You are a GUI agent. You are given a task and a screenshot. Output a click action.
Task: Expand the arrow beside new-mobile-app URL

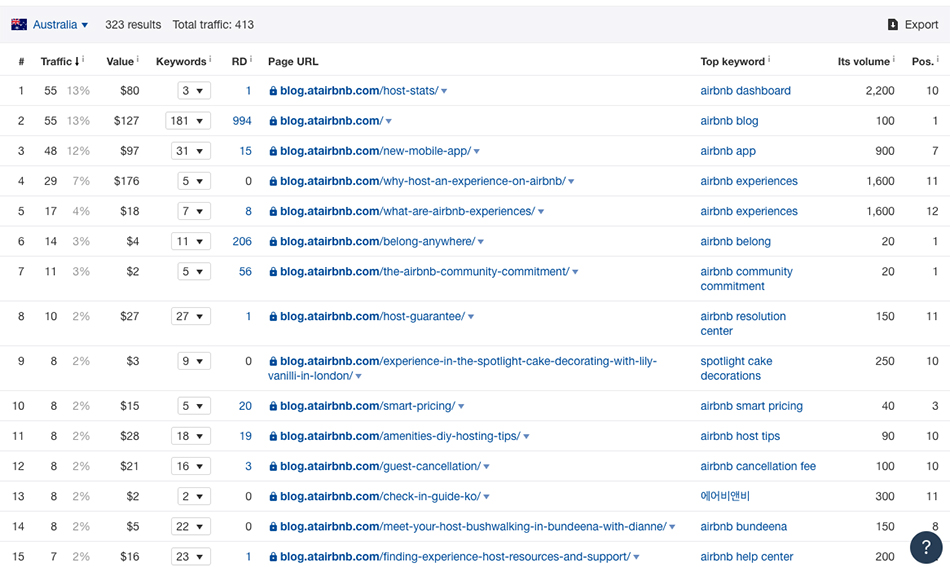pos(476,151)
